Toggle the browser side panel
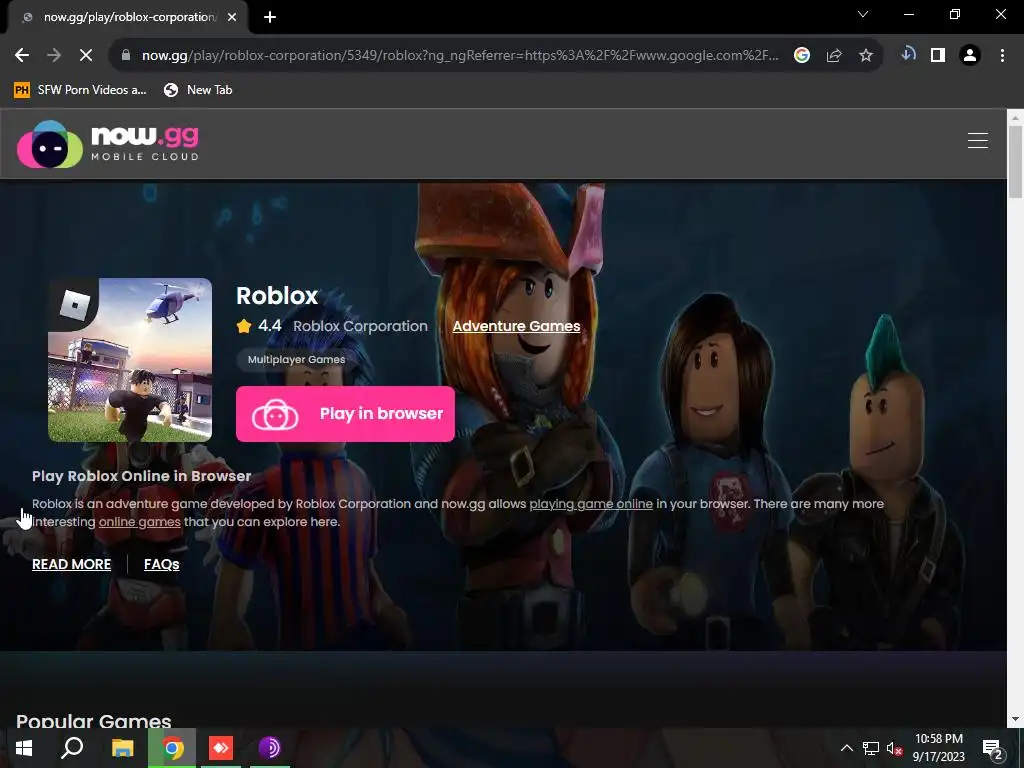Image resolution: width=1024 pixels, height=768 pixels. click(938, 56)
